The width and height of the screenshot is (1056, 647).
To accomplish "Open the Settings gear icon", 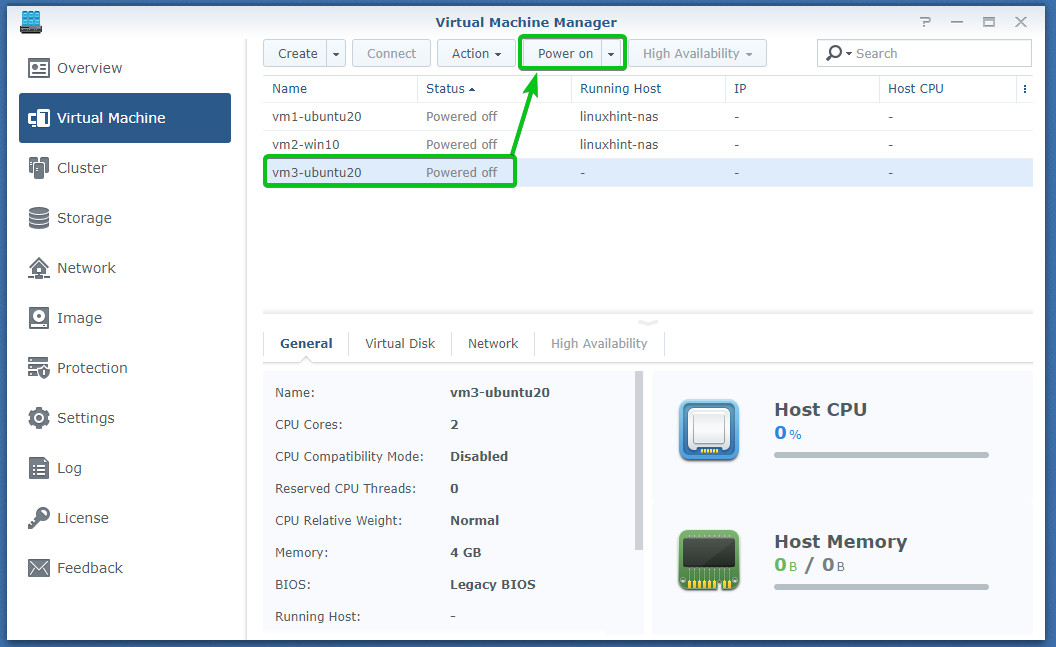I will coord(39,418).
